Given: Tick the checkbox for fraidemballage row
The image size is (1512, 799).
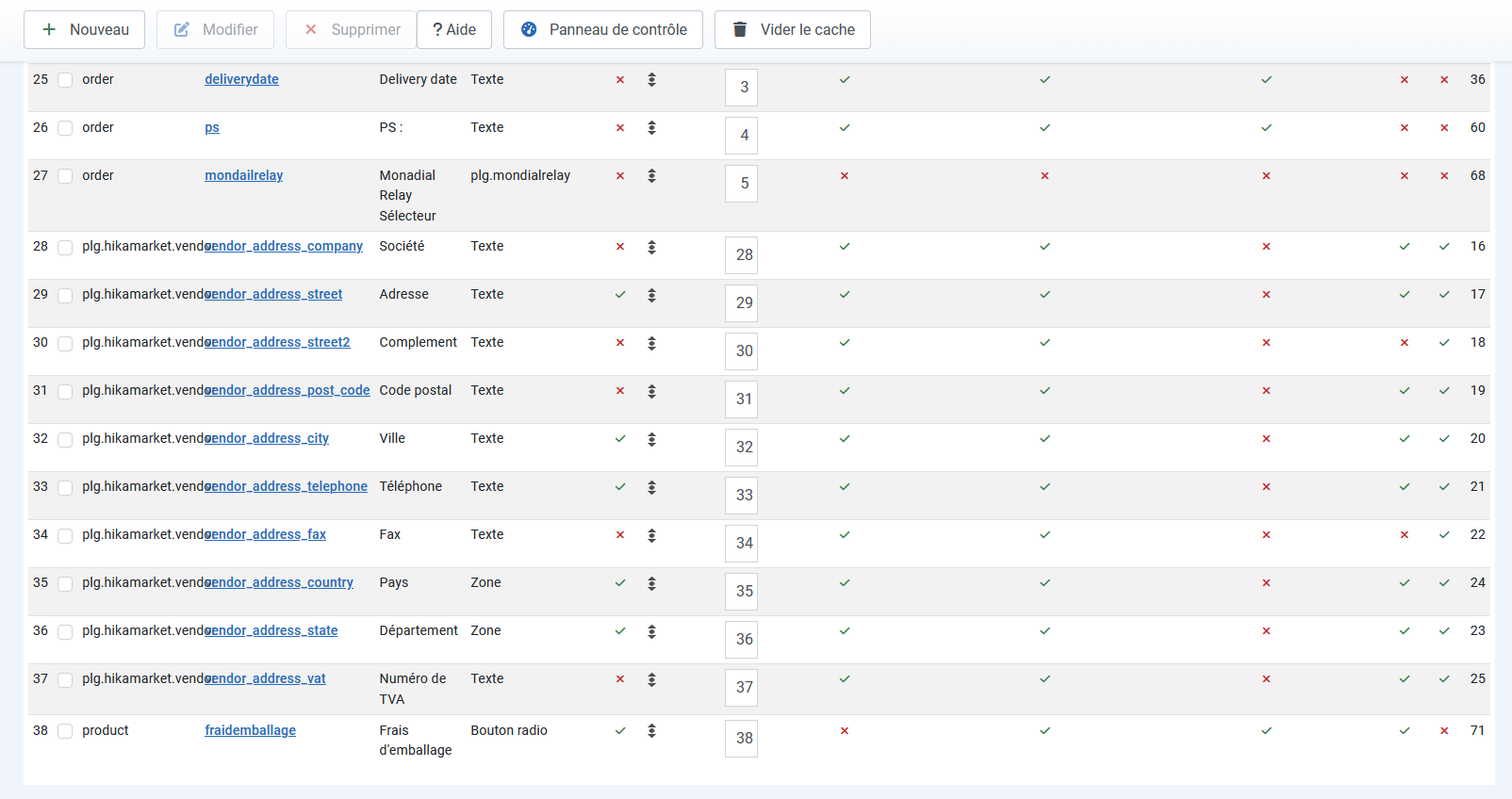Looking at the screenshot, I should pyautogui.click(x=65, y=731).
